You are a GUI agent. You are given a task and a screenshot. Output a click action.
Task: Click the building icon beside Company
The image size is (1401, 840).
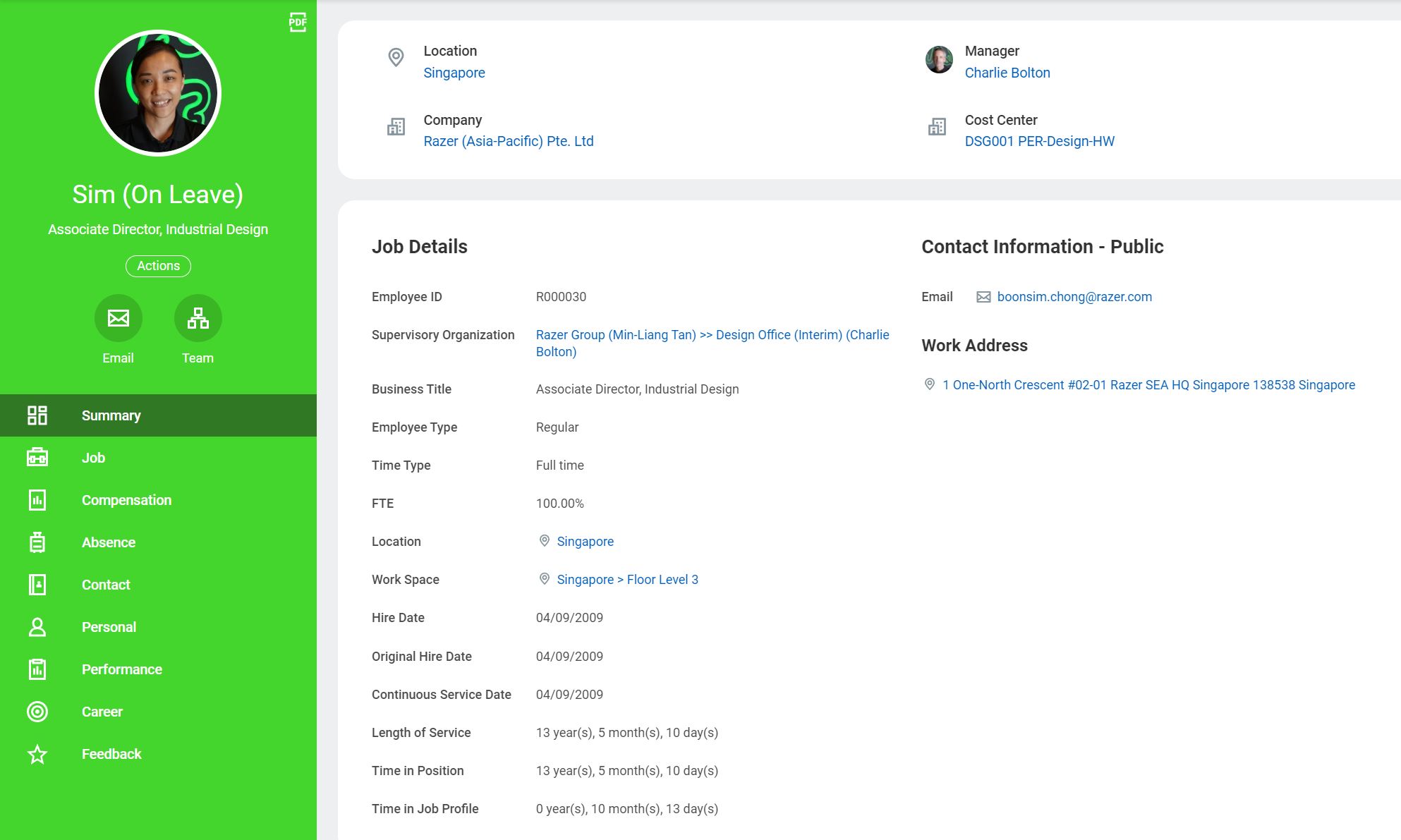click(x=396, y=127)
